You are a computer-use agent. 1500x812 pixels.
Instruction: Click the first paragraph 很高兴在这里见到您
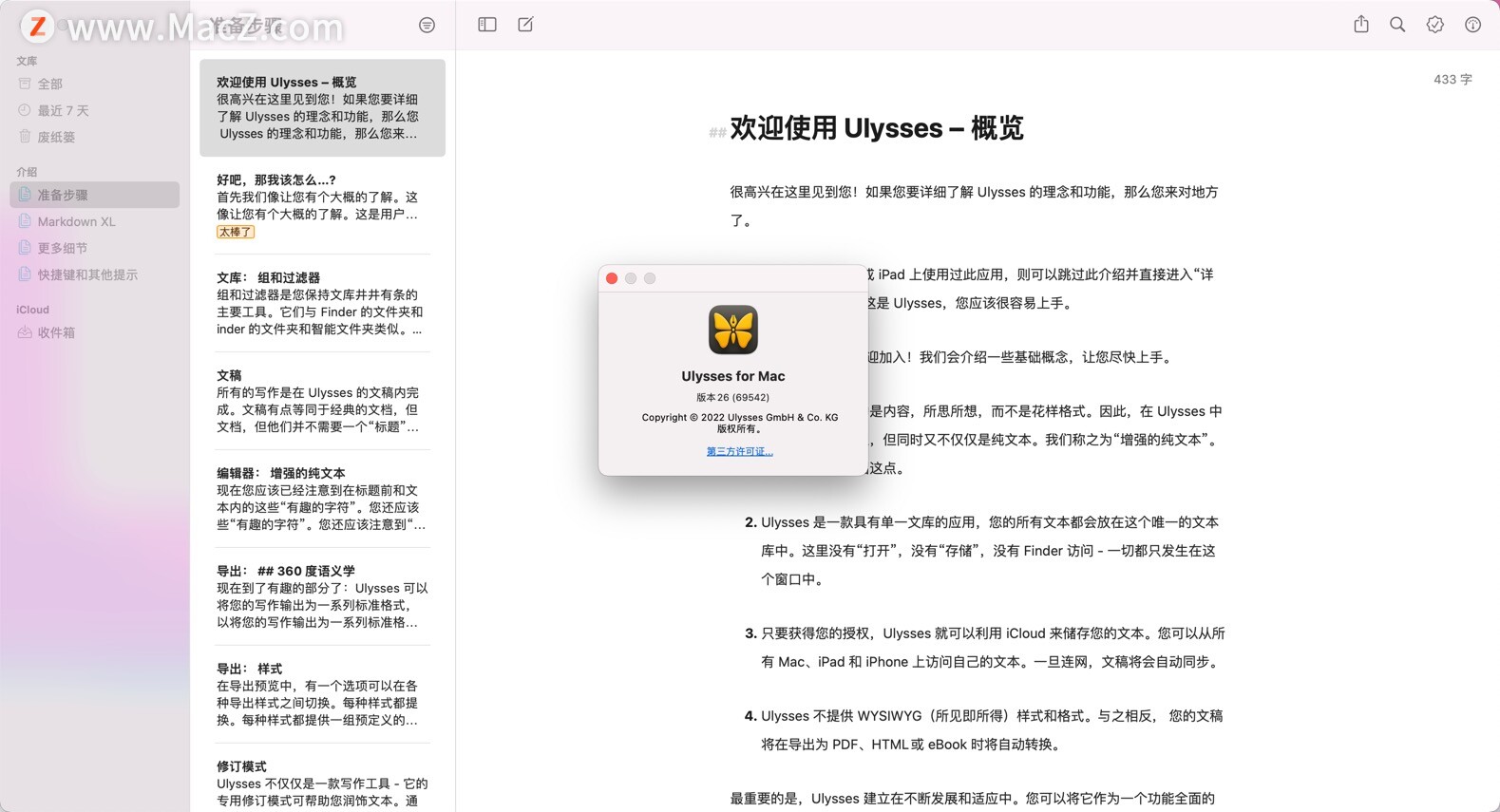pyautogui.click(x=975, y=206)
